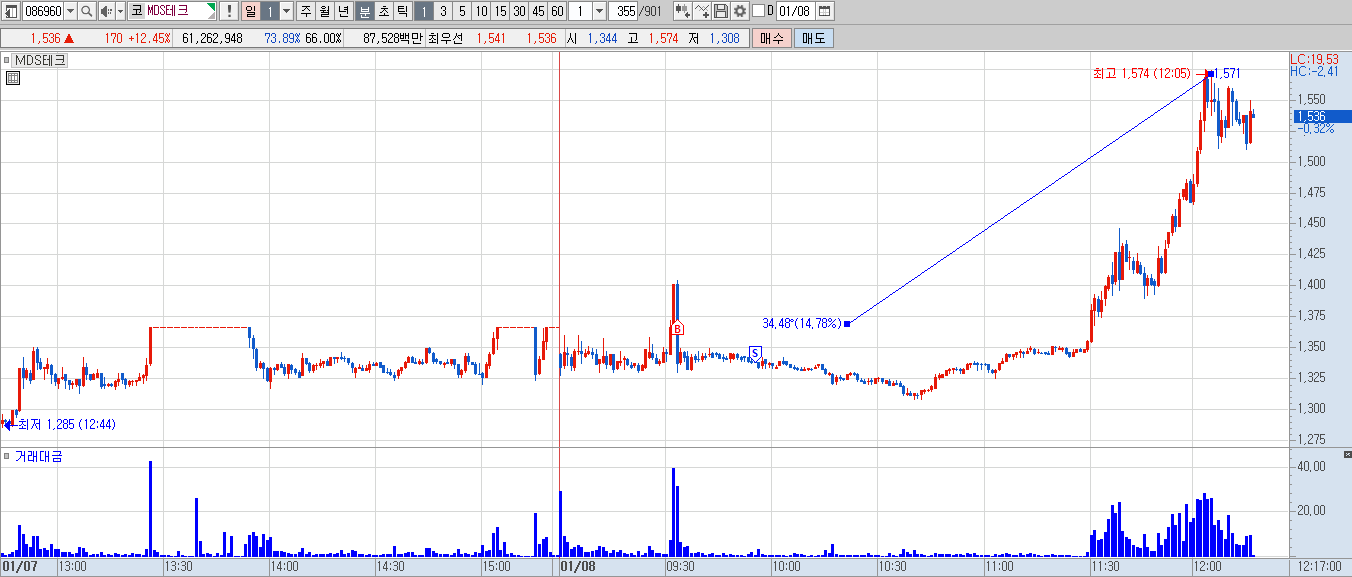Click the add candle indicator icon

pos(682,11)
